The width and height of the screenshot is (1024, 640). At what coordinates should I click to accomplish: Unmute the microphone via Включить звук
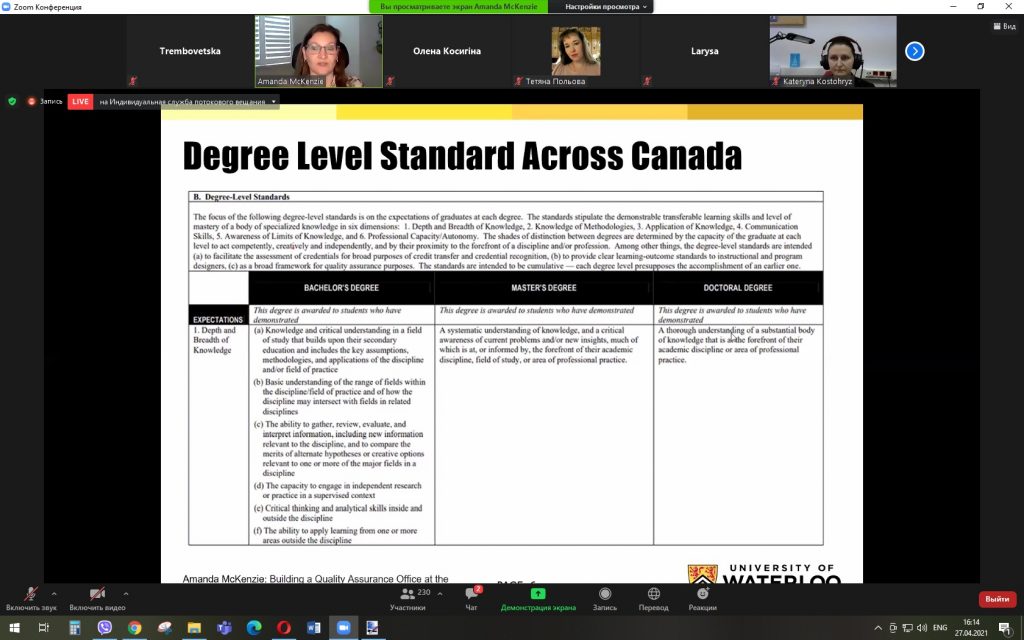(31, 598)
